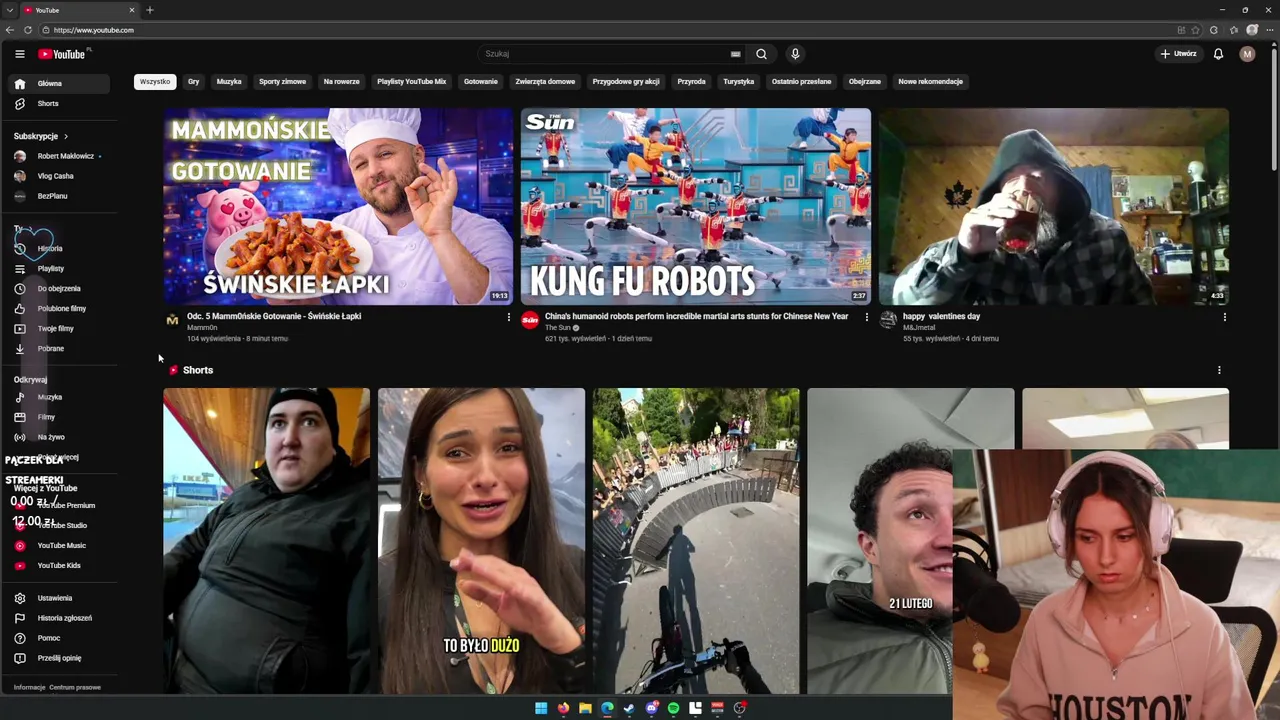Screen dimensions: 1280x720
Task: Reload the page with refresh button
Action: click(28, 30)
